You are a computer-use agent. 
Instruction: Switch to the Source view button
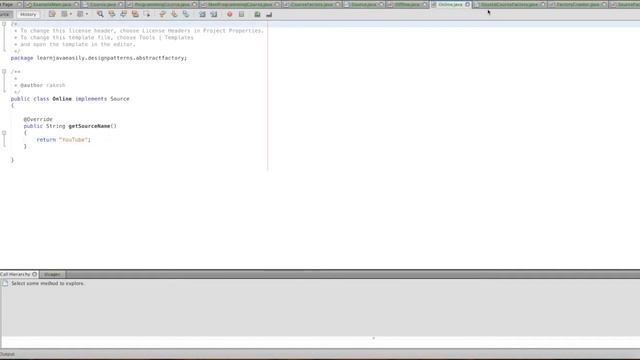click(6, 14)
